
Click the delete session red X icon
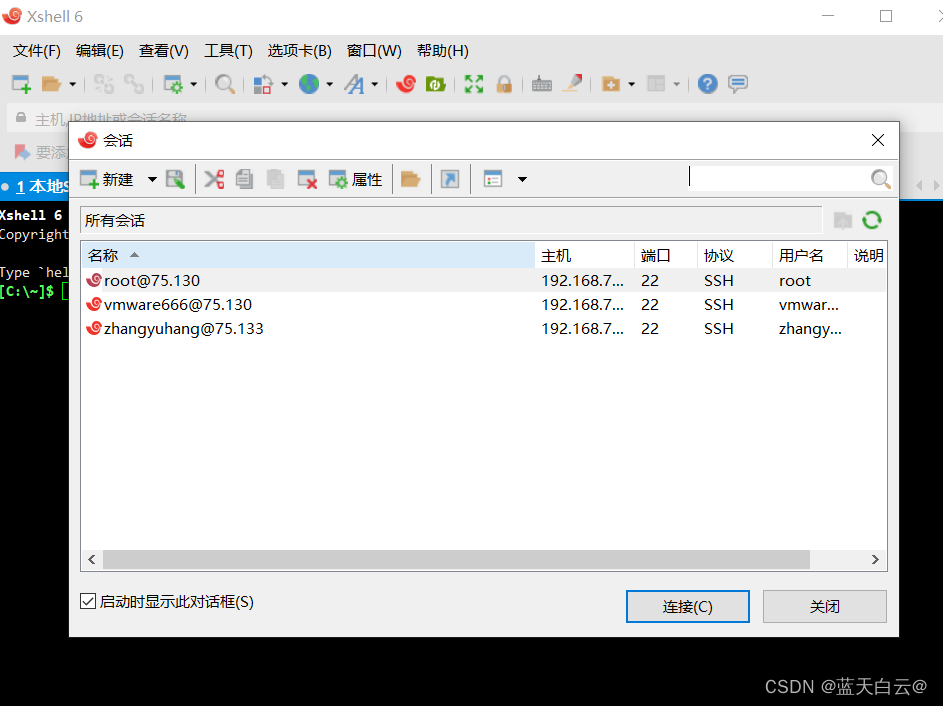coord(307,179)
